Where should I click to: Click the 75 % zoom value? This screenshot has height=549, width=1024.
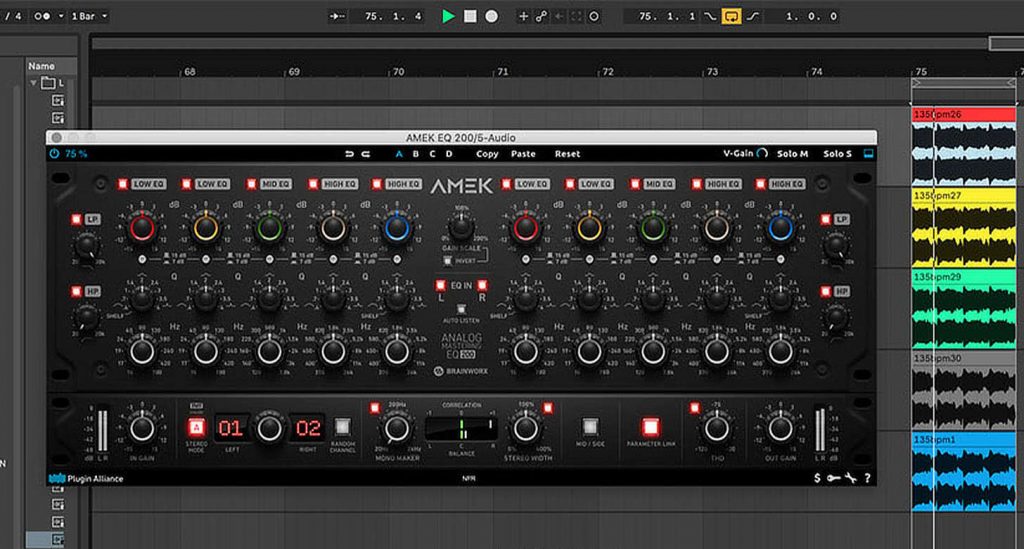[x=76, y=154]
